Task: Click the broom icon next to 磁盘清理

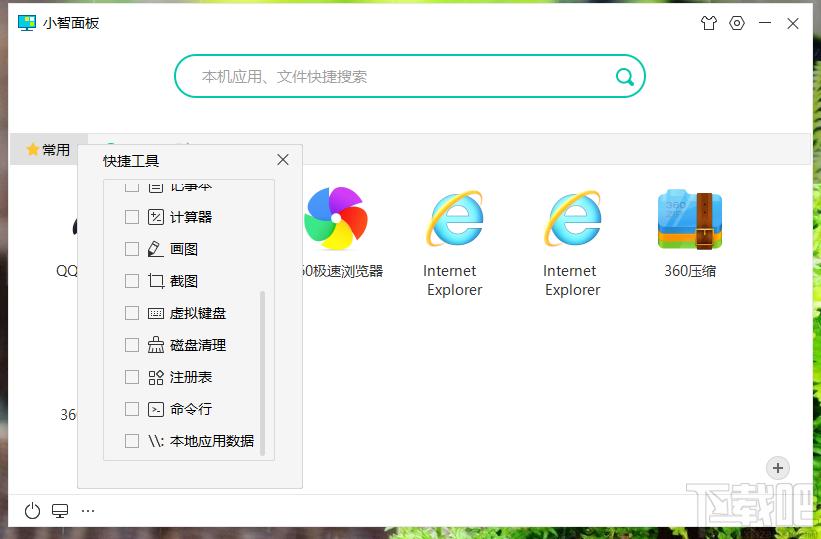Action: pyautogui.click(x=156, y=345)
